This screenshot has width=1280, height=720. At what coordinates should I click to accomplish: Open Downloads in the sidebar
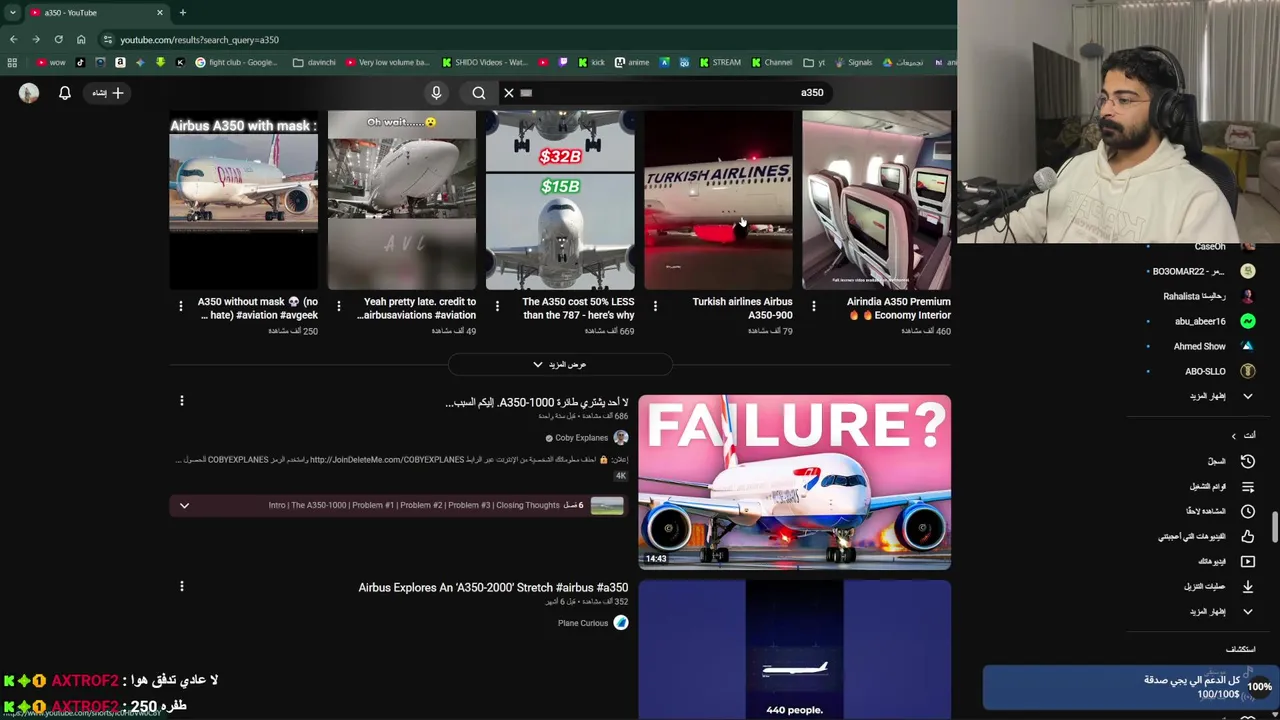[1219, 586]
